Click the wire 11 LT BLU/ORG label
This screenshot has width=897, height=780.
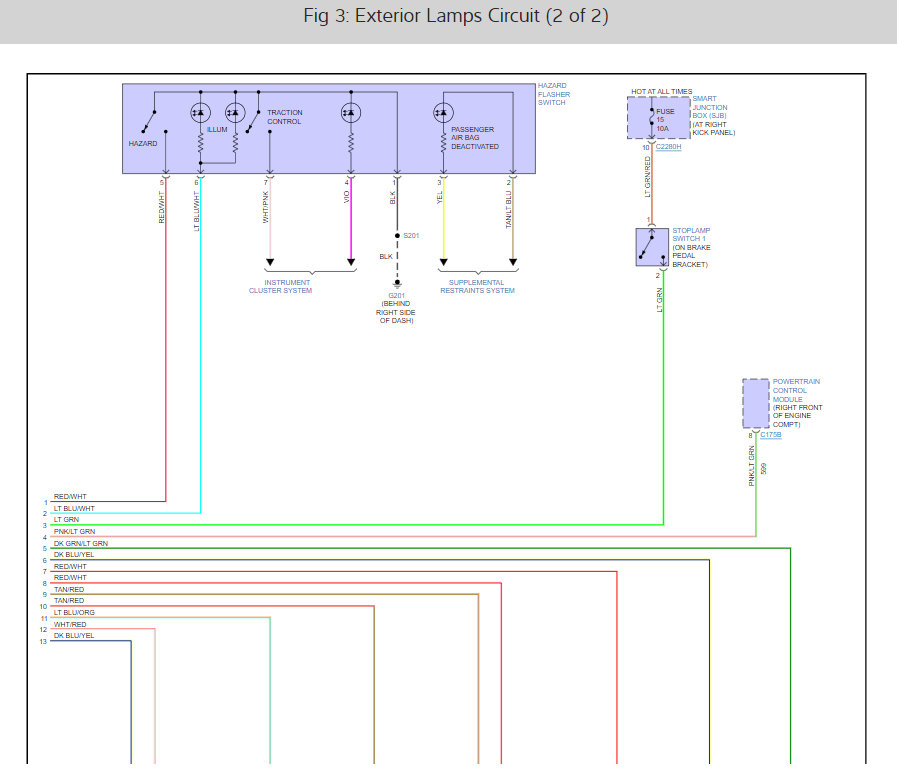coord(74,612)
